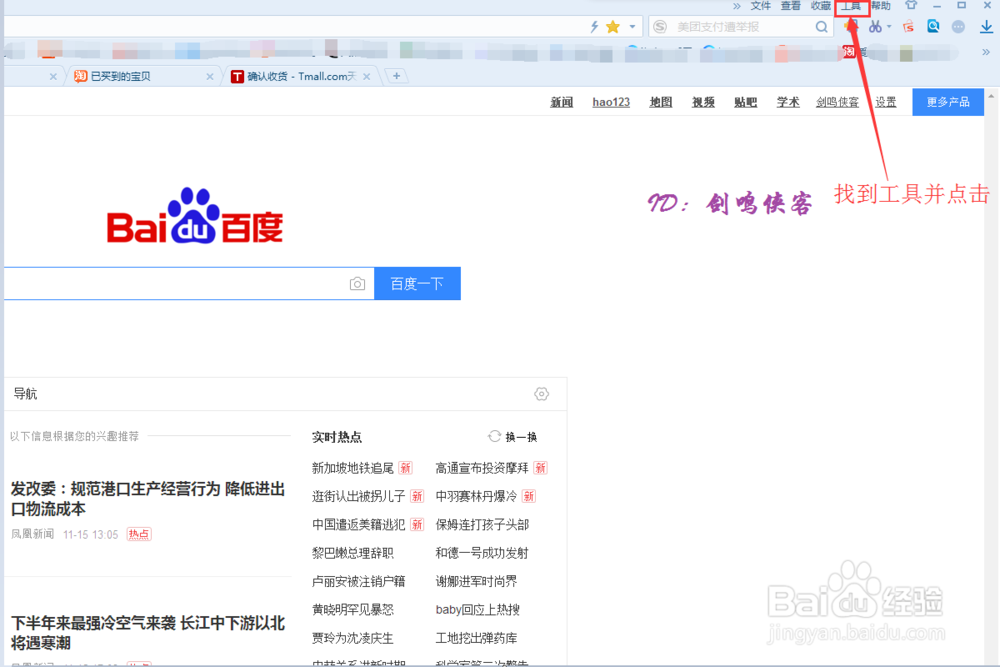Click the favorites star icon on the toolbar

point(612,26)
